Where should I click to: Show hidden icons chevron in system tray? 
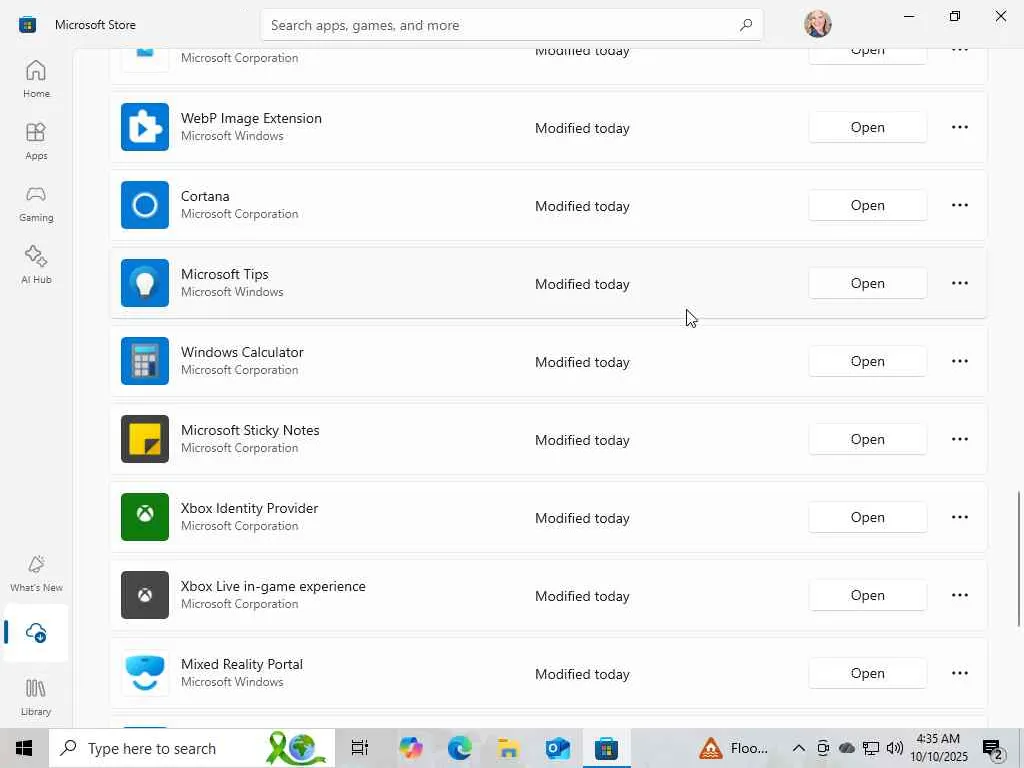pos(798,748)
